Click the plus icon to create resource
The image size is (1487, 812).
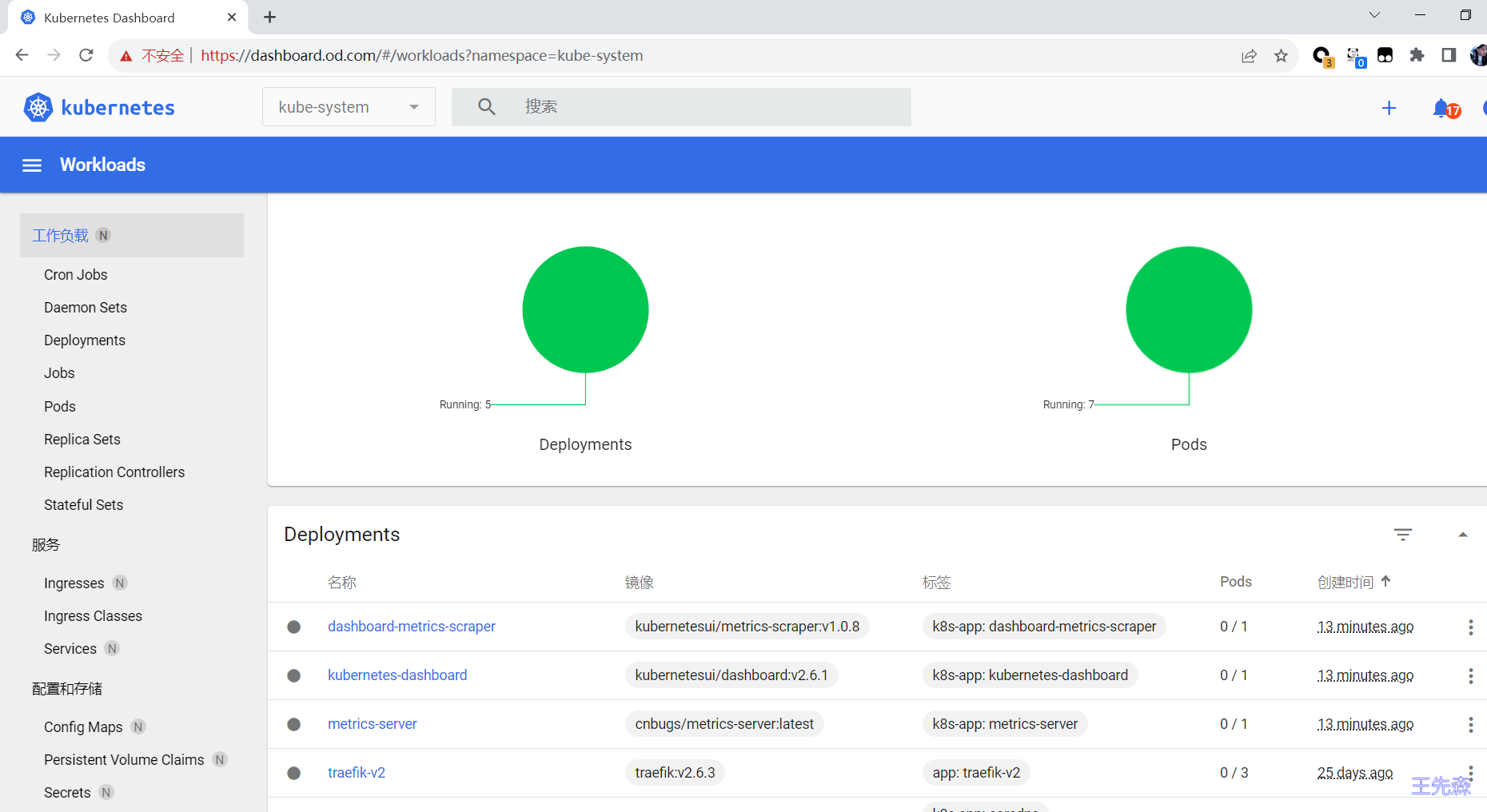1389,108
